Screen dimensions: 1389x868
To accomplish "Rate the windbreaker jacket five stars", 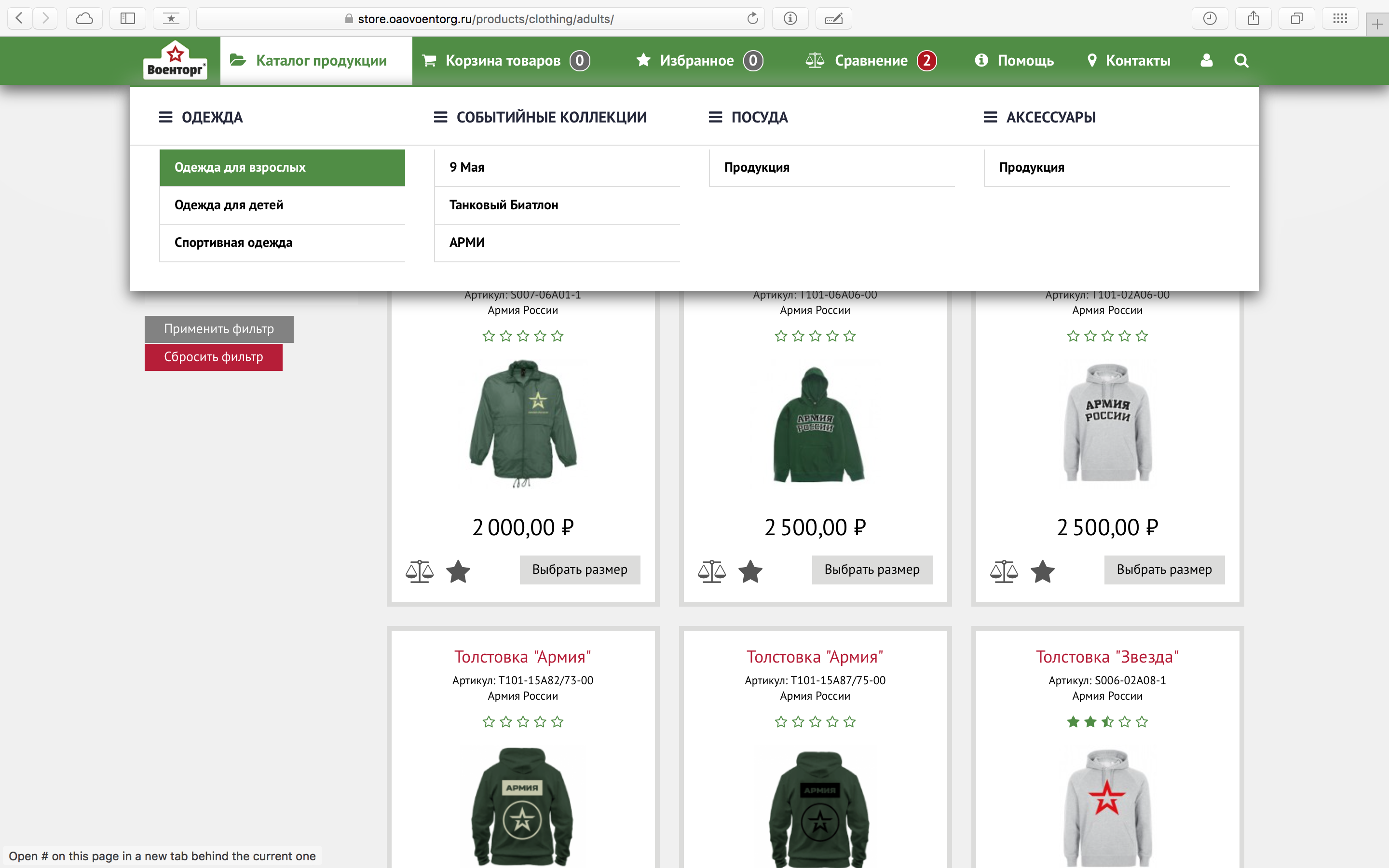I will (x=558, y=337).
